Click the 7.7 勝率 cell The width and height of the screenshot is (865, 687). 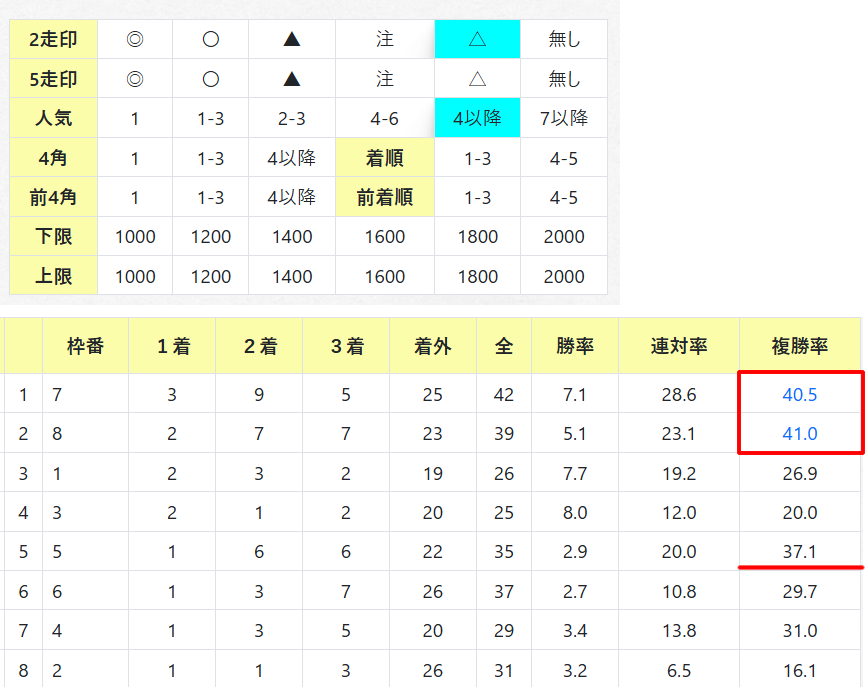point(575,473)
